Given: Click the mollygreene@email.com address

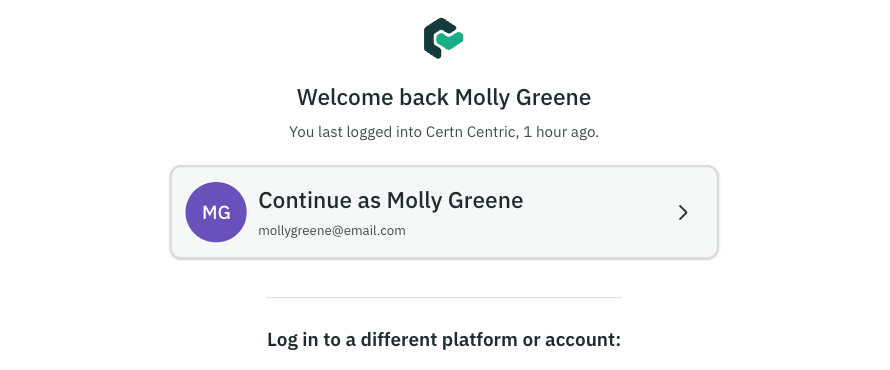Looking at the screenshot, I should click(332, 231).
